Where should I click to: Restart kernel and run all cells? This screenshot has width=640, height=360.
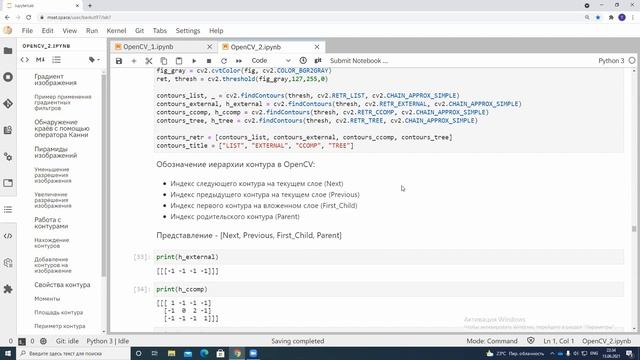tap(239, 61)
